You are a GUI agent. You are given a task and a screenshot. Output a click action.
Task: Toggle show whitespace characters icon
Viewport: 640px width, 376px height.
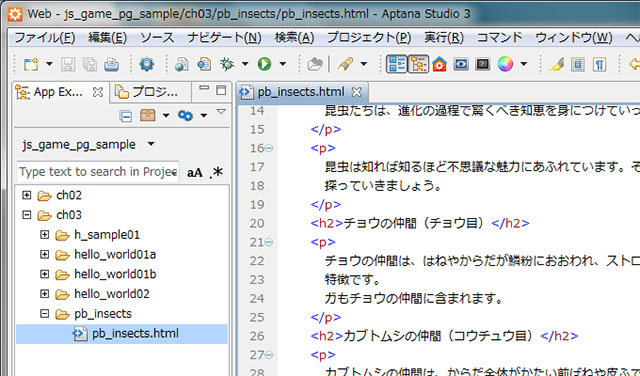click(x=599, y=64)
